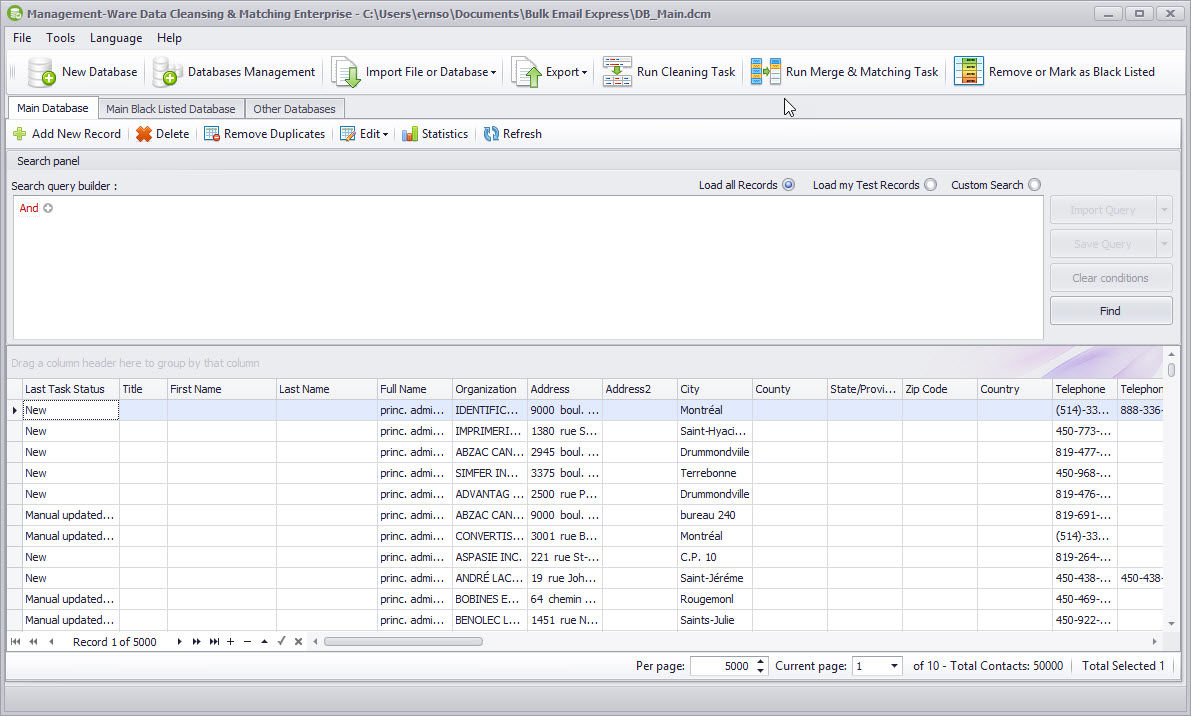This screenshot has width=1191, height=716.
Task: Move to the next record
Action: [x=179, y=642]
